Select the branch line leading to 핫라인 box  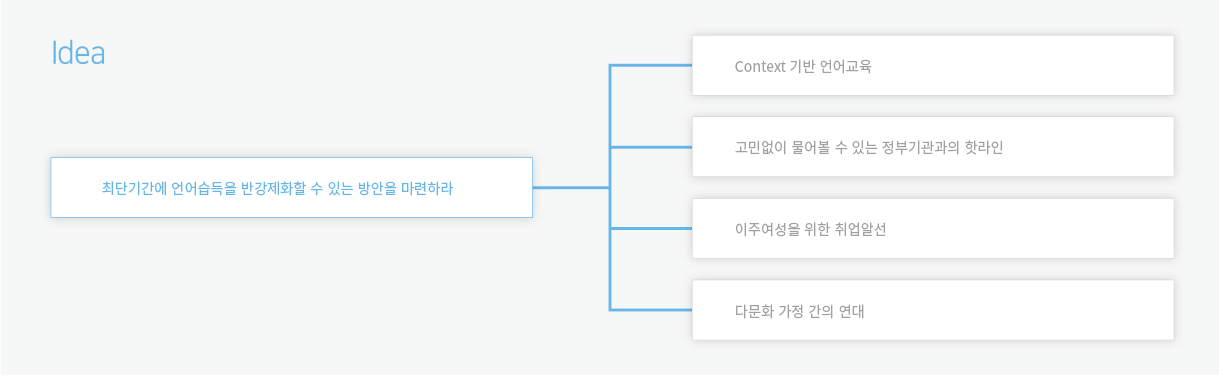click(x=651, y=147)
